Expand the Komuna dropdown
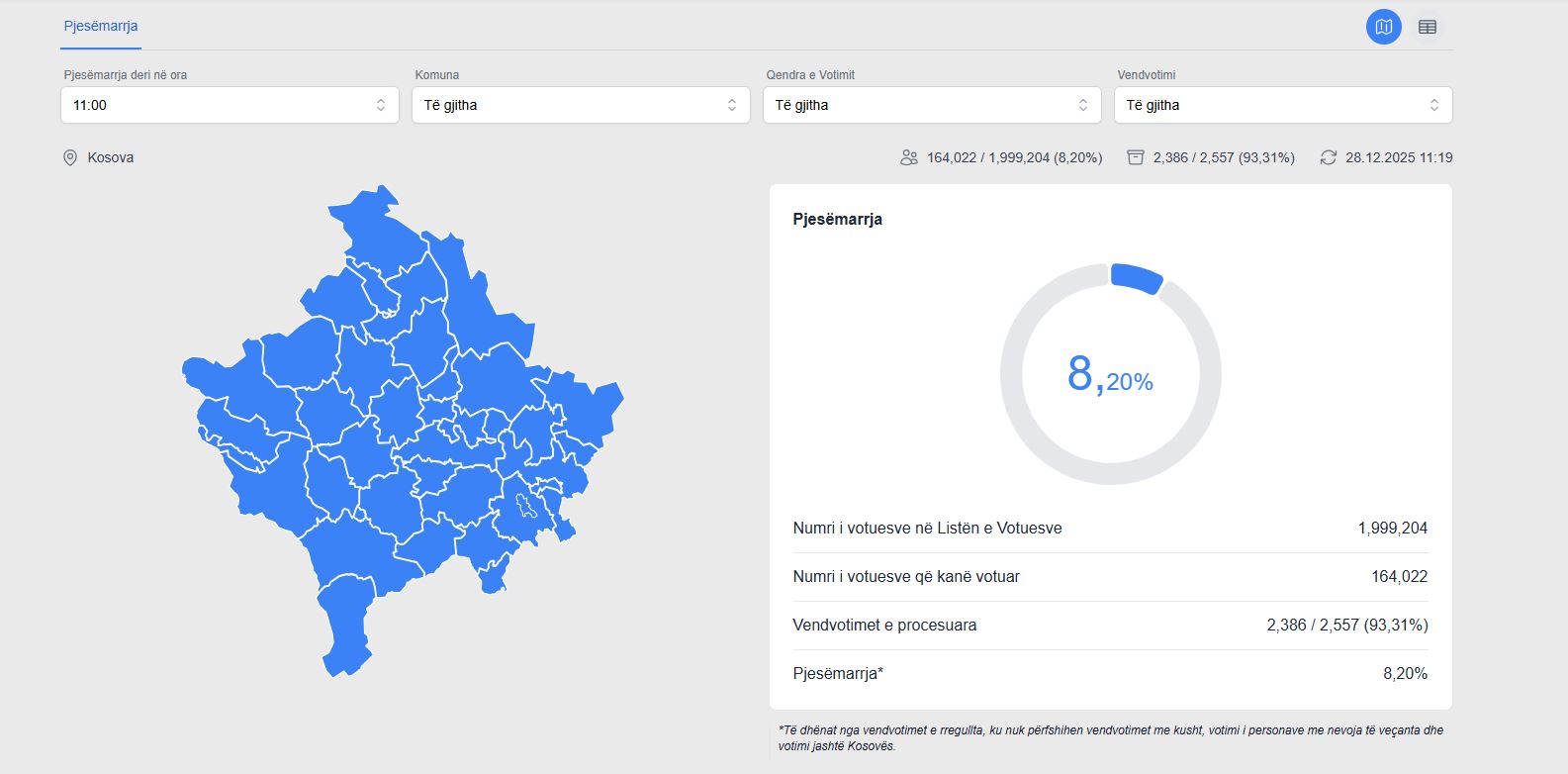 (x=580, y=105)
